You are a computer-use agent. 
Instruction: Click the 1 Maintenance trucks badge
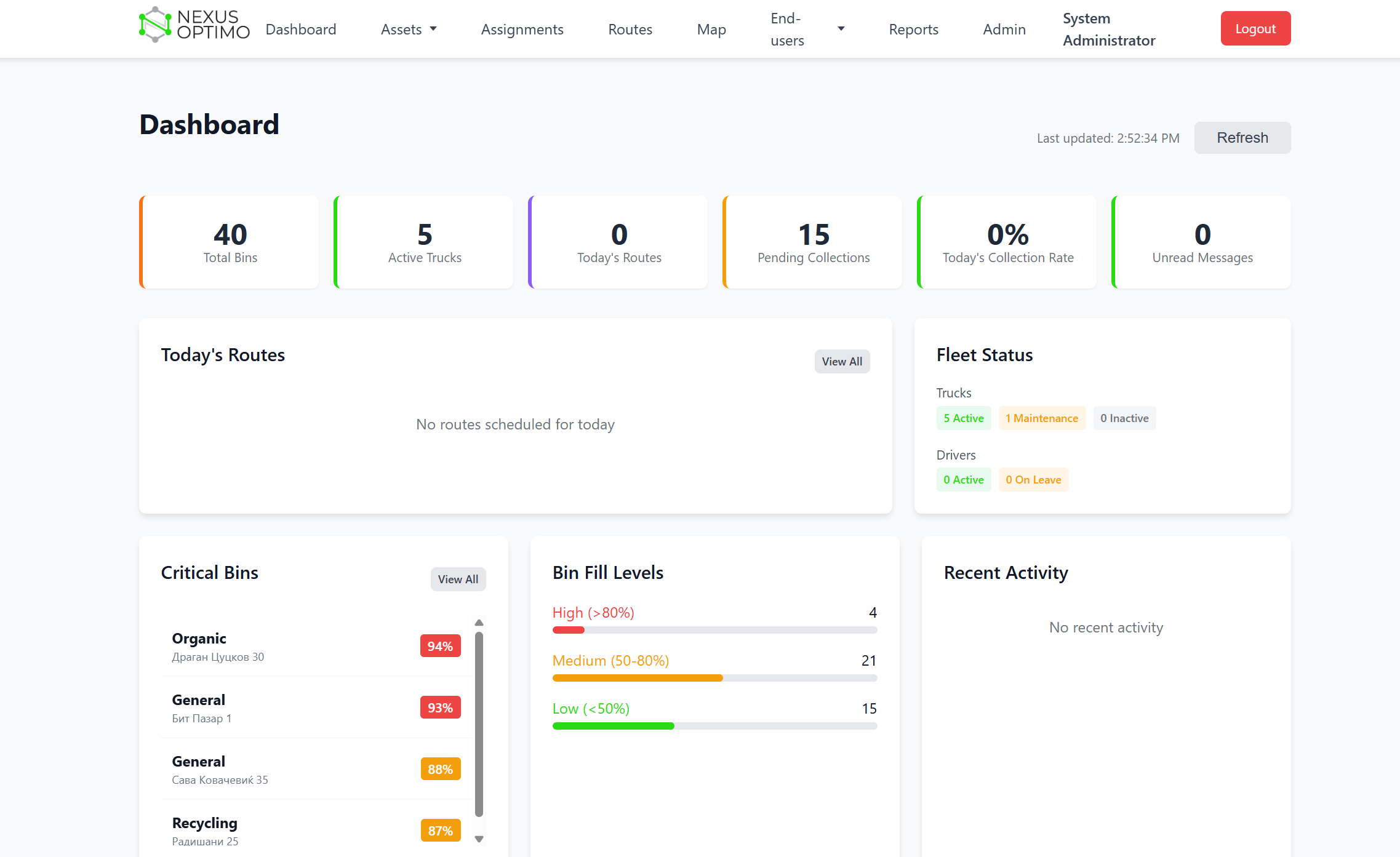click(x=1042, y=418)
